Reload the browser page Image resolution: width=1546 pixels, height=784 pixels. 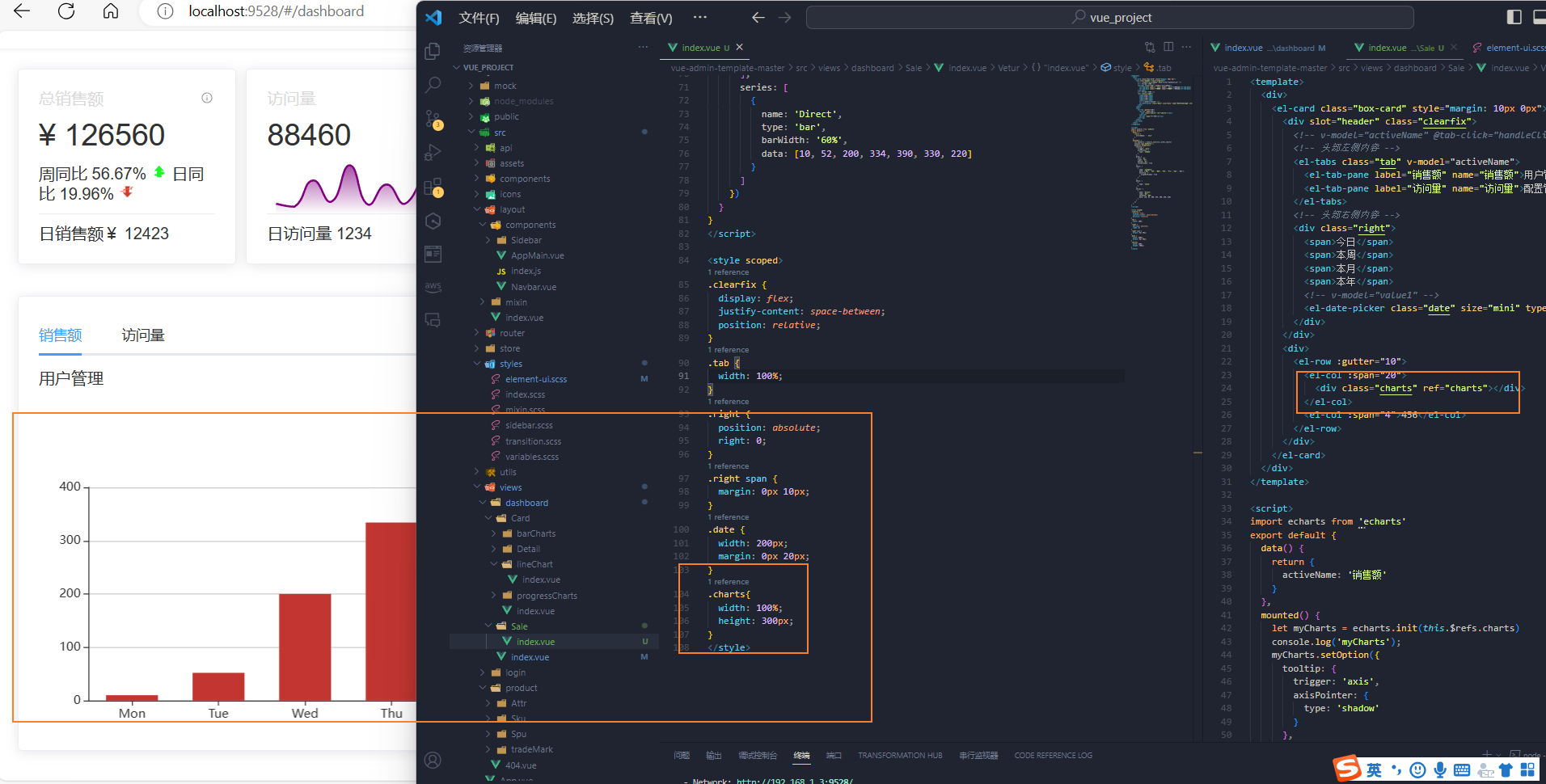(66, 11)
